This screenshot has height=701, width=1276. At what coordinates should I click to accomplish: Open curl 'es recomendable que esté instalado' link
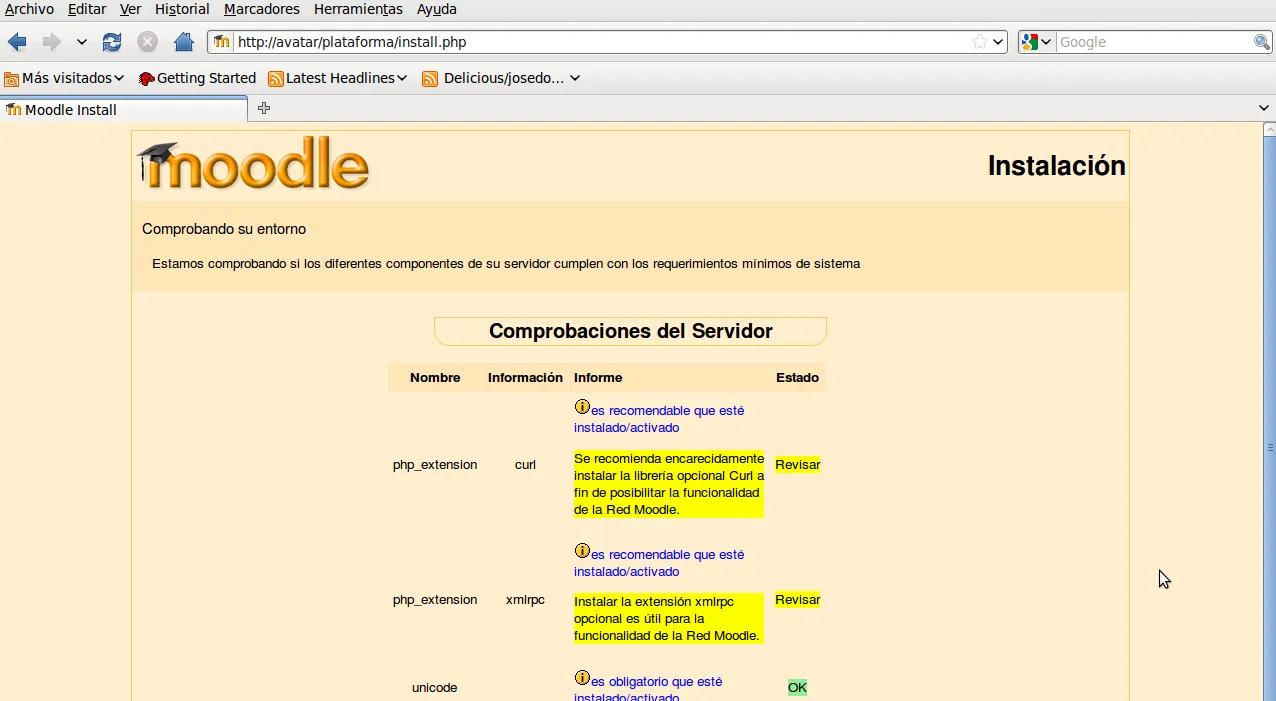(660, 419)
